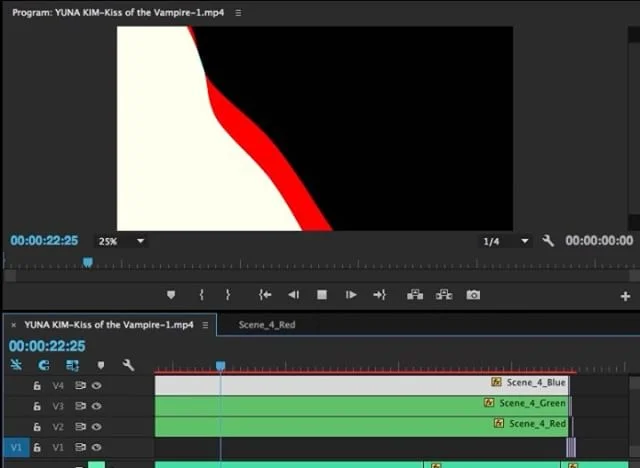Screen dimensions: 640x468
Task: Target the V1 track label
Action: point(58,447)
